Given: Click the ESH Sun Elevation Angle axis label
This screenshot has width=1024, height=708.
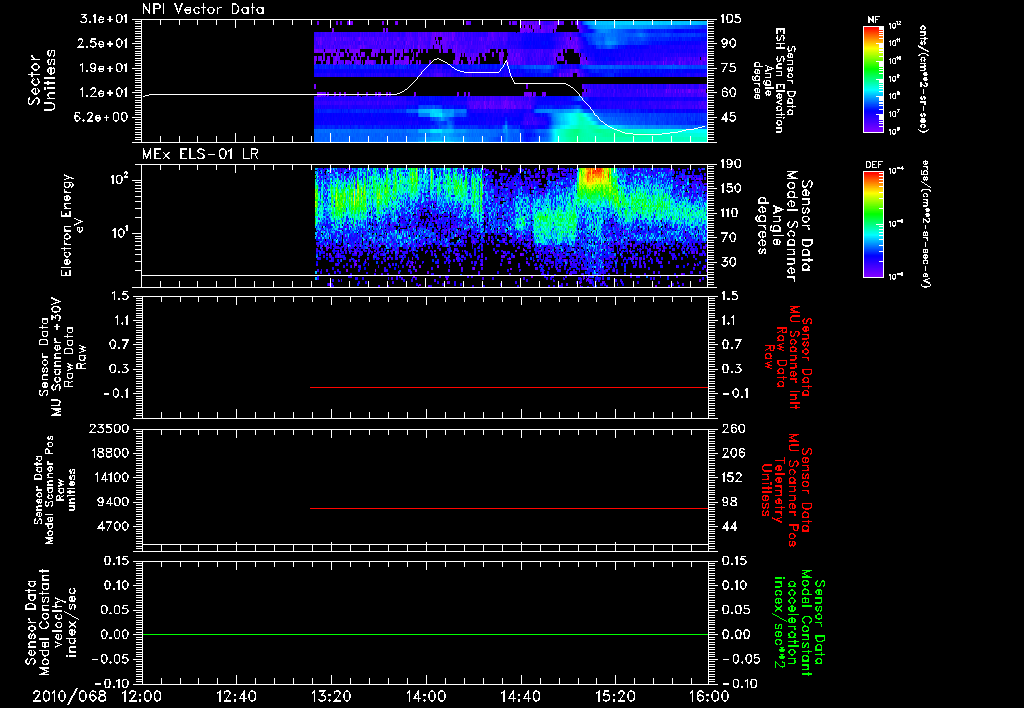Looking at the screenshot, I should tap(774, 80).
